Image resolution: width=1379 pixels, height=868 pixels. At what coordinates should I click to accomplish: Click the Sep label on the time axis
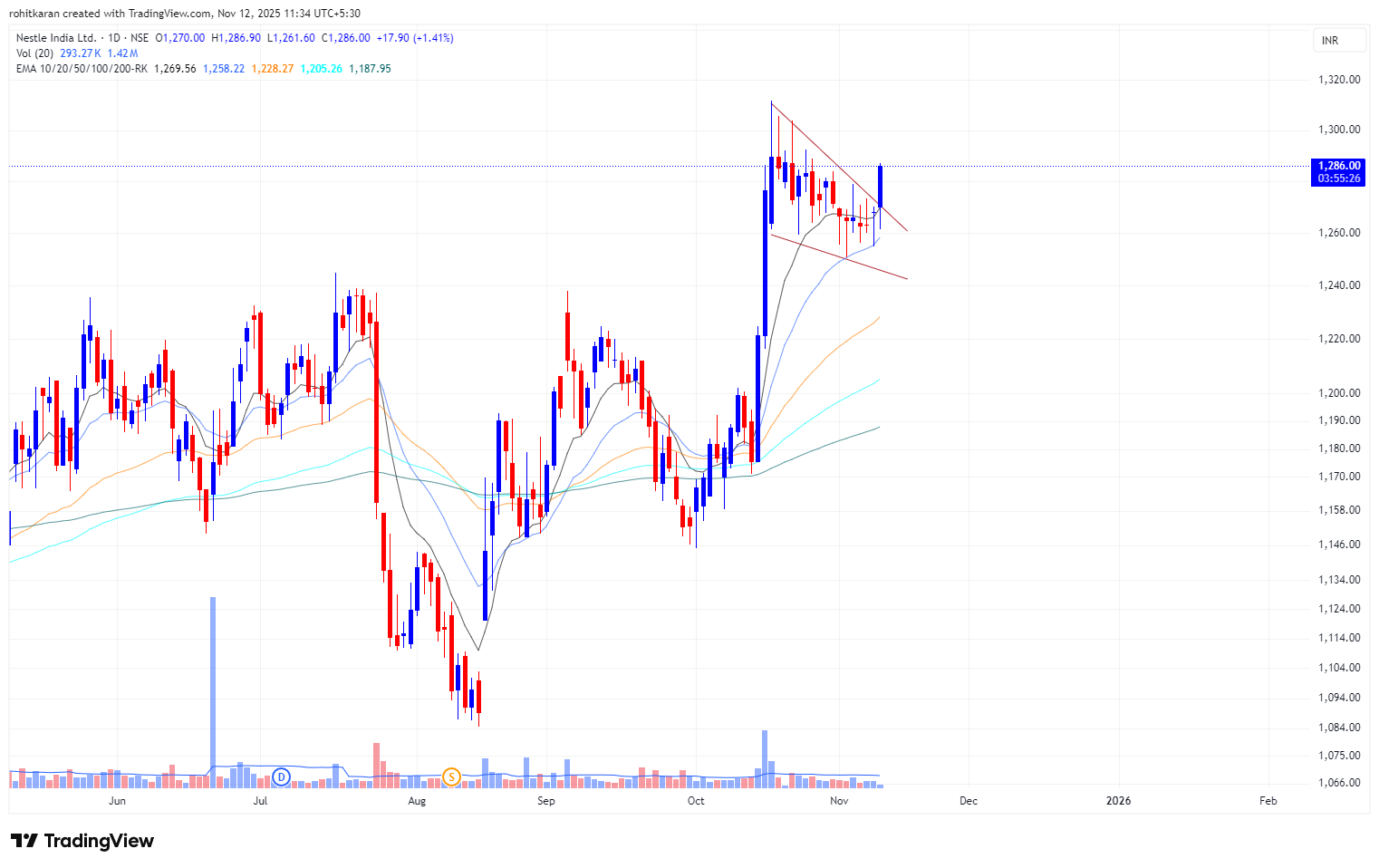pyautogui.click(x=545, y=801)
